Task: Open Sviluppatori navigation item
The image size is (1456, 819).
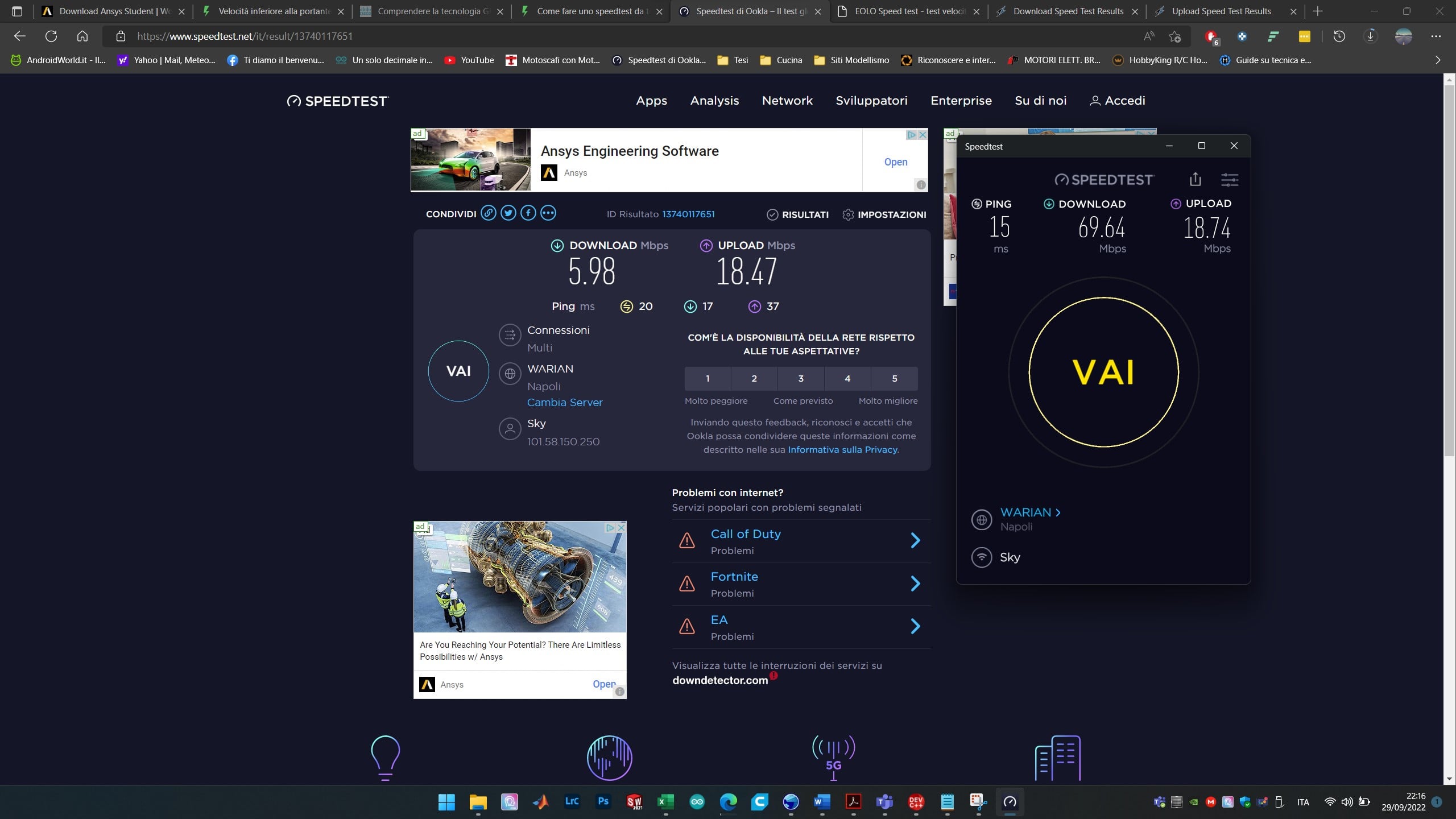Action: (871, 101)
